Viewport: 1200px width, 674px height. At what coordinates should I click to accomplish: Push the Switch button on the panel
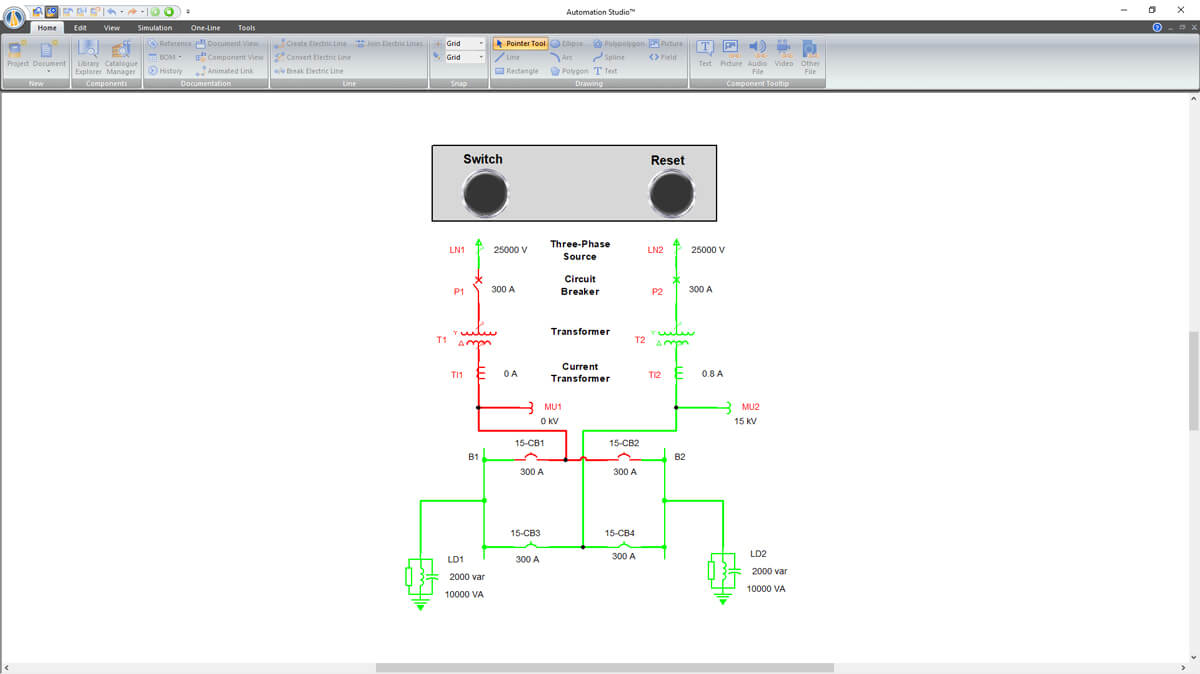(485, 193)
